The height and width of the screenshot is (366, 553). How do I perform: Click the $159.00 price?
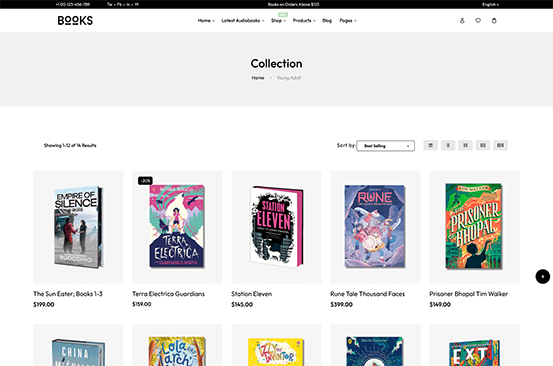point(142,304)
